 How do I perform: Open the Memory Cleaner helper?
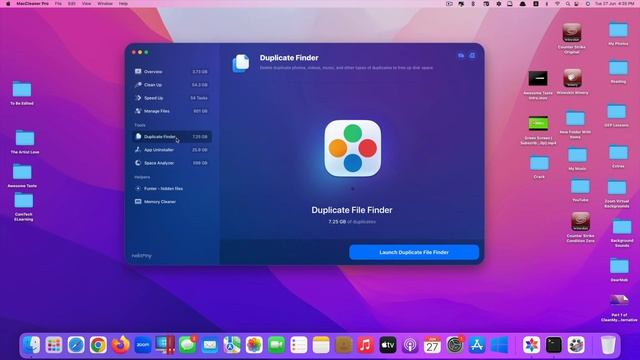[171, 202]
